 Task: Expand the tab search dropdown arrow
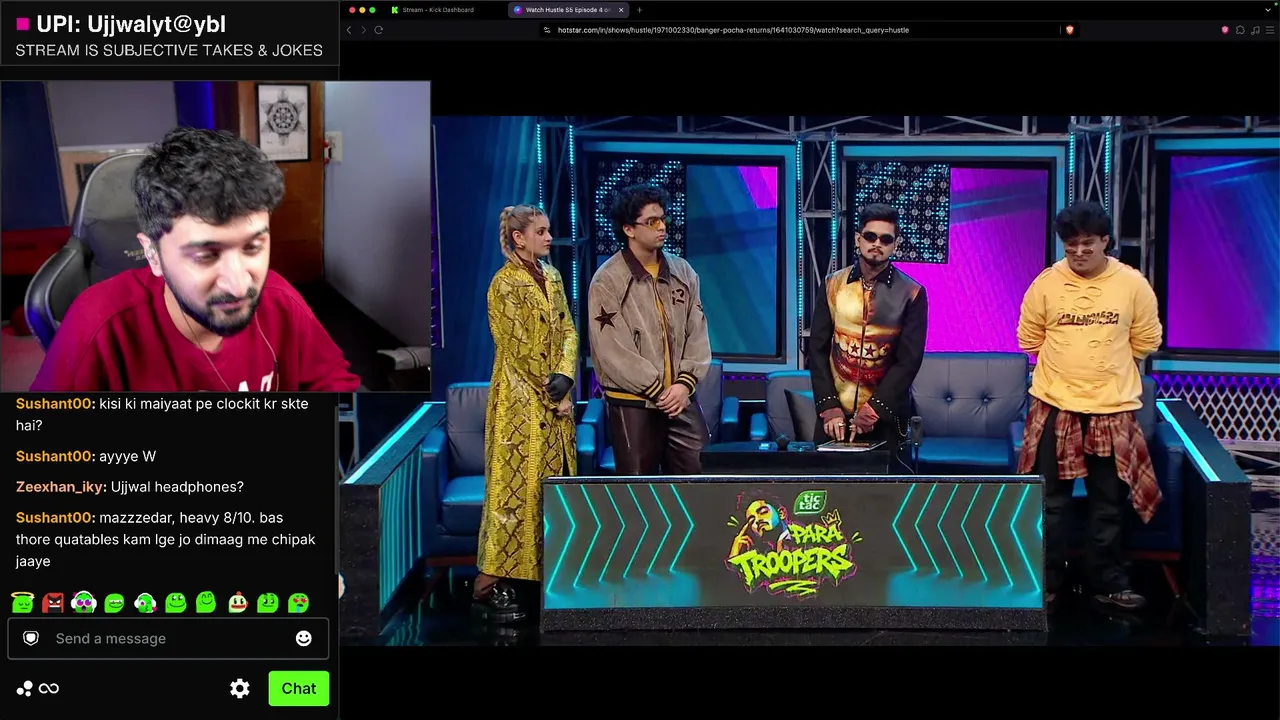[1270, 10]
